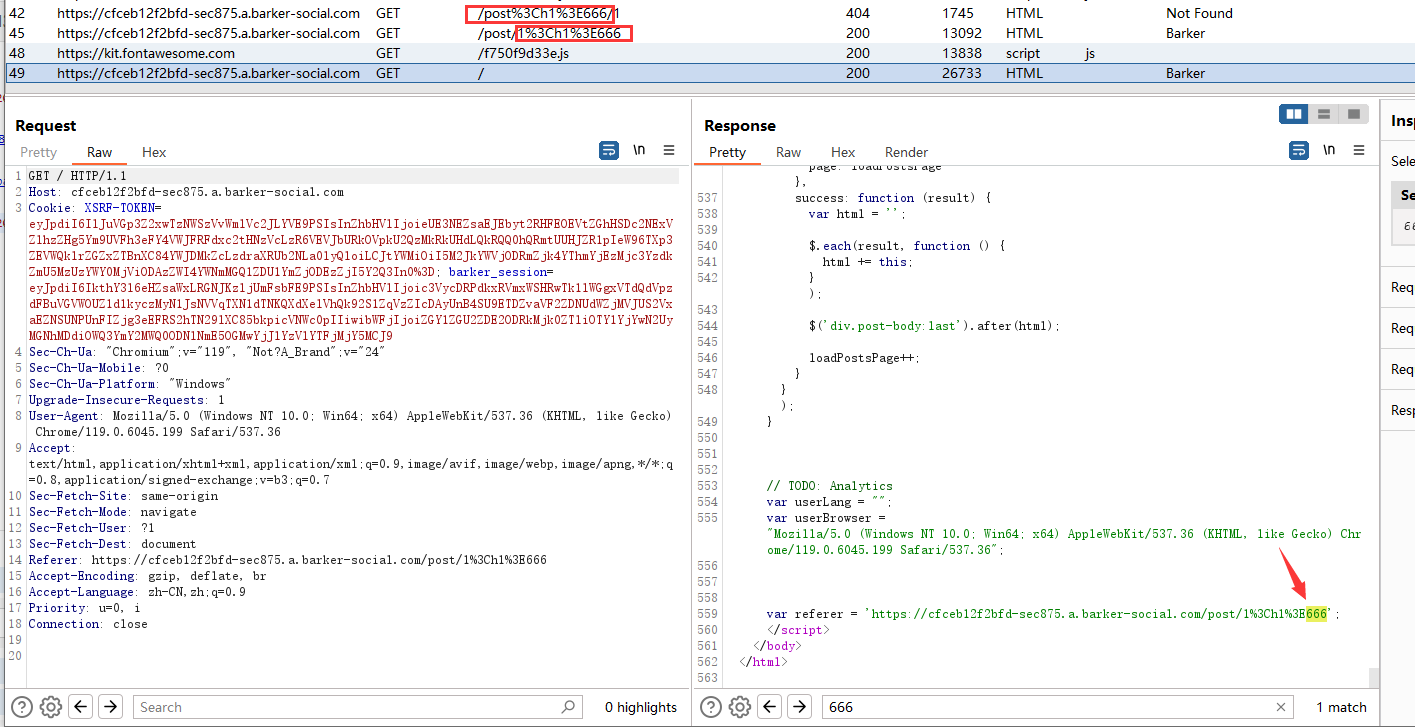Select the kit.fontawesome.com host cell

click(146, 53)
